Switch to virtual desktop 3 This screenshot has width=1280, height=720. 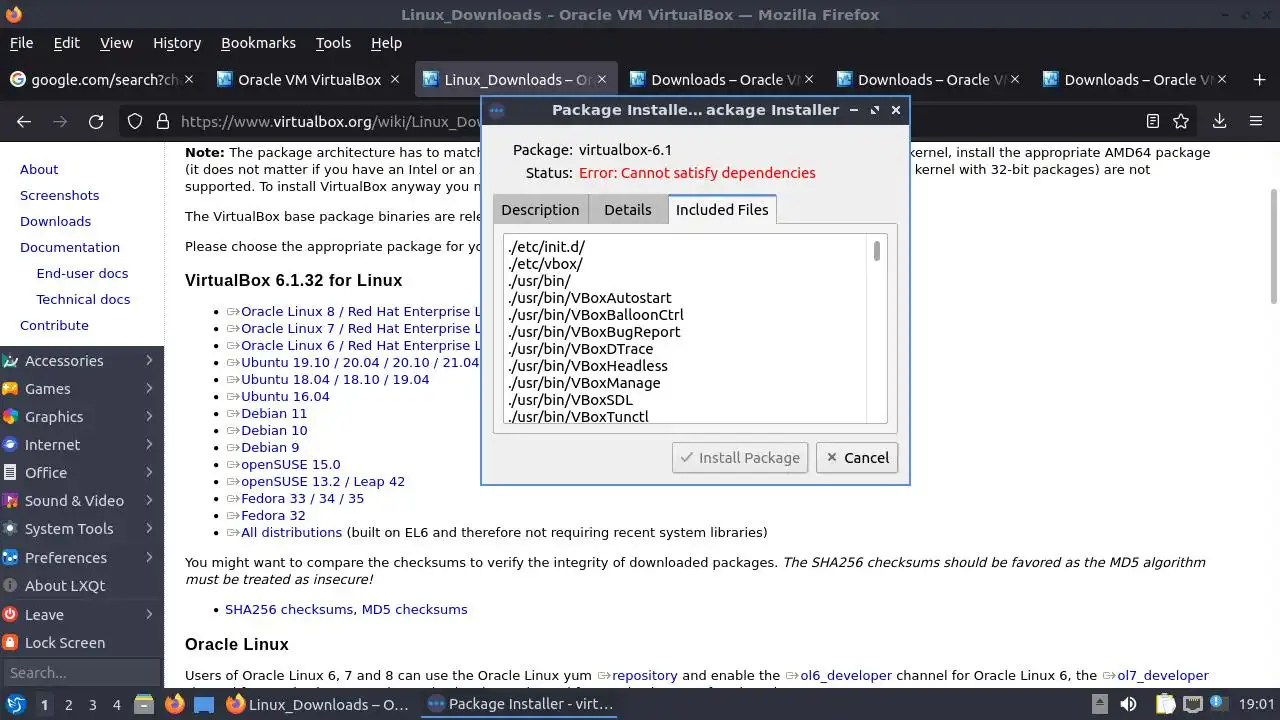[x=92, y=704]
